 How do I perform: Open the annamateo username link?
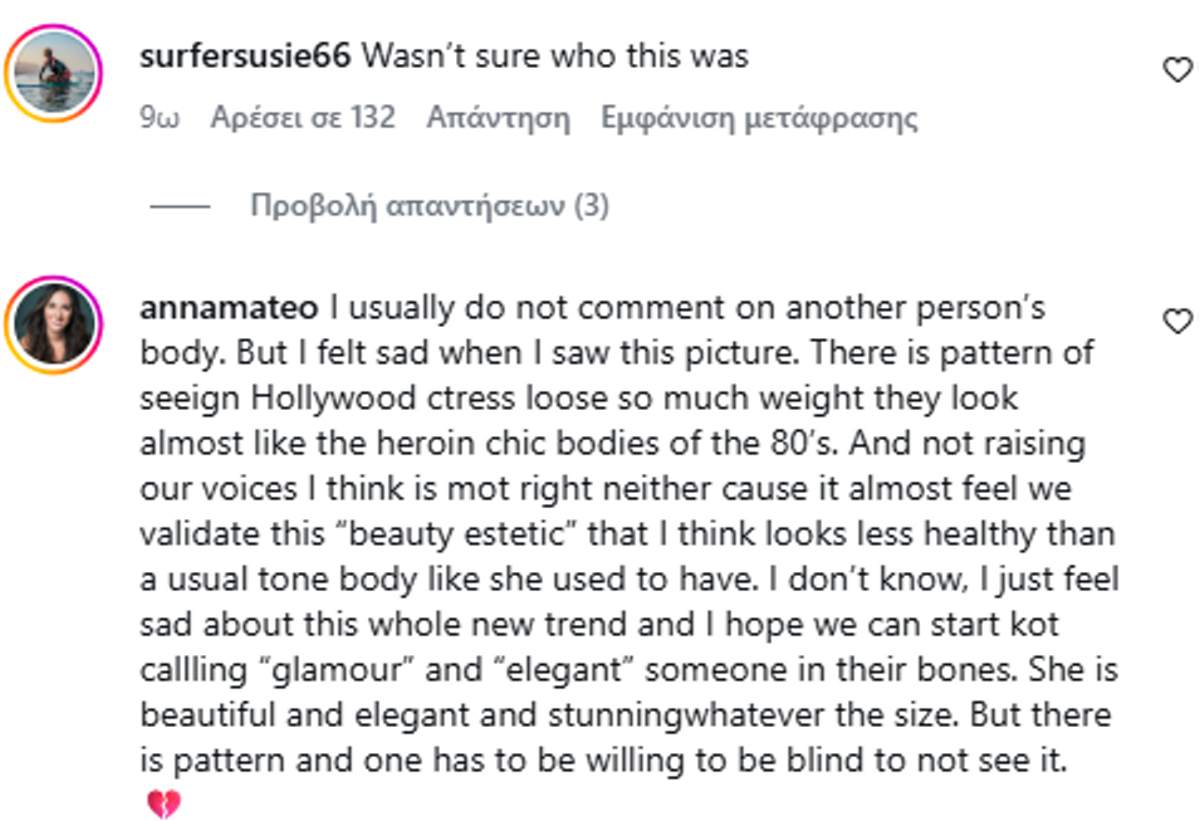click(x=229, y=307)
